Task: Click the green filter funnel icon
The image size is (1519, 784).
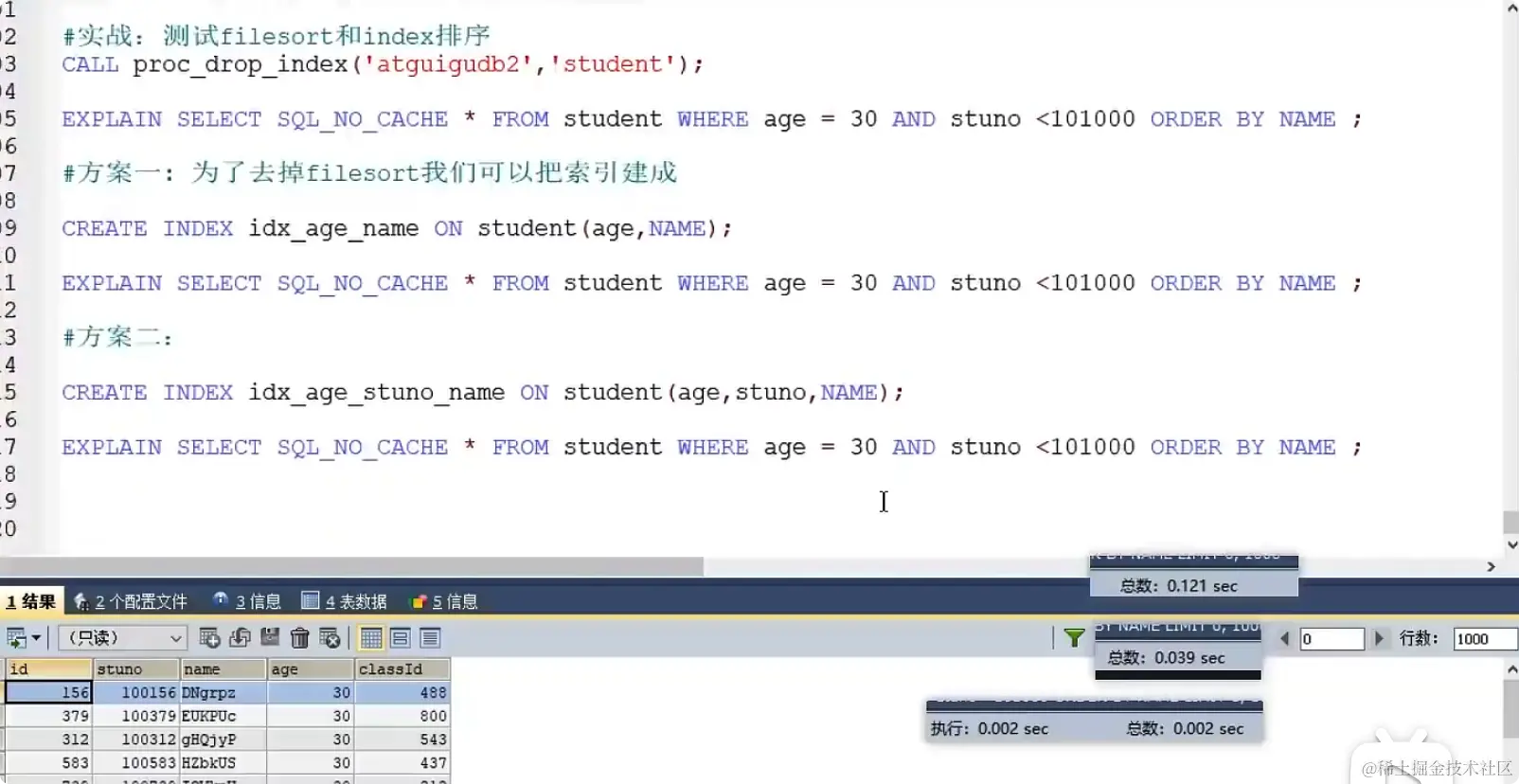Action: (x=1074, y=638)
